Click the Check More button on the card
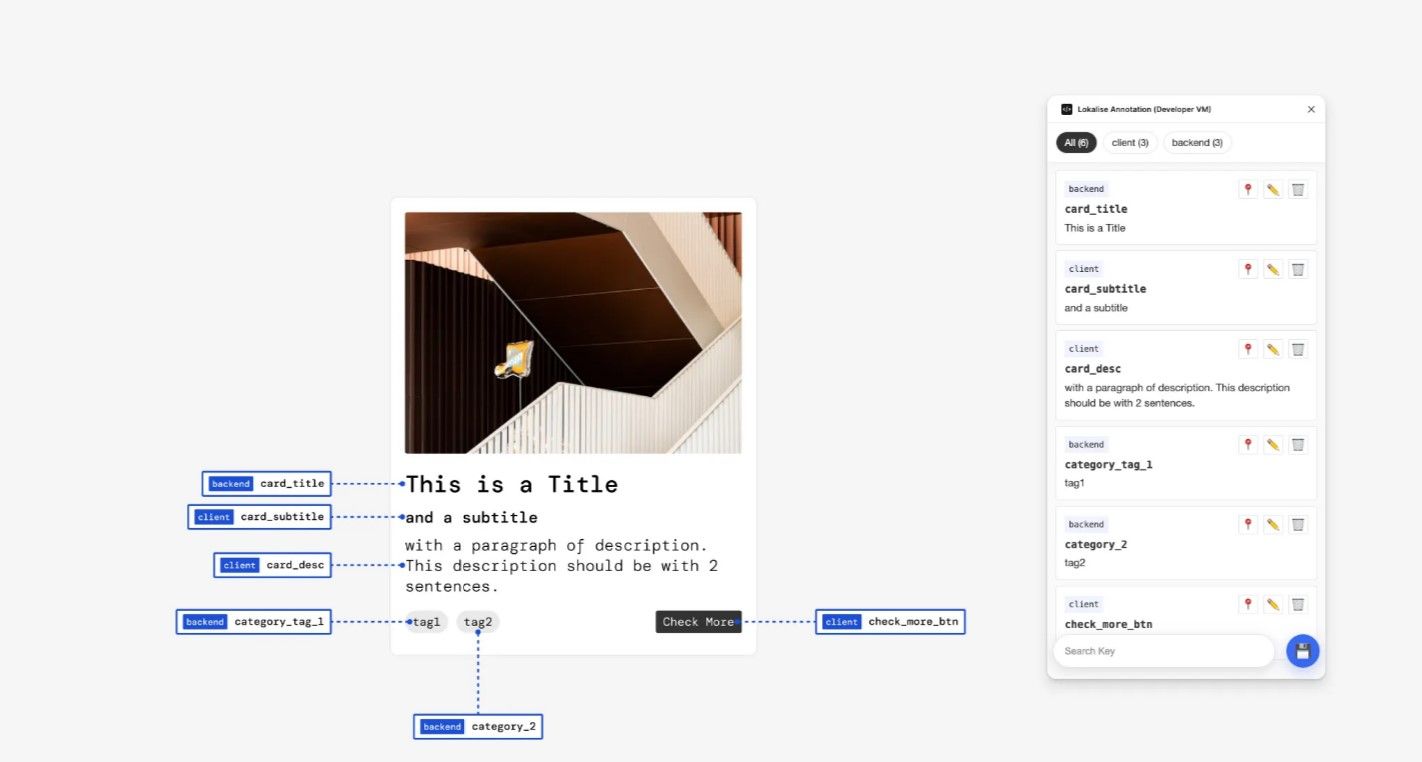Screen dimensions: 1422x762 pos(699,622)
